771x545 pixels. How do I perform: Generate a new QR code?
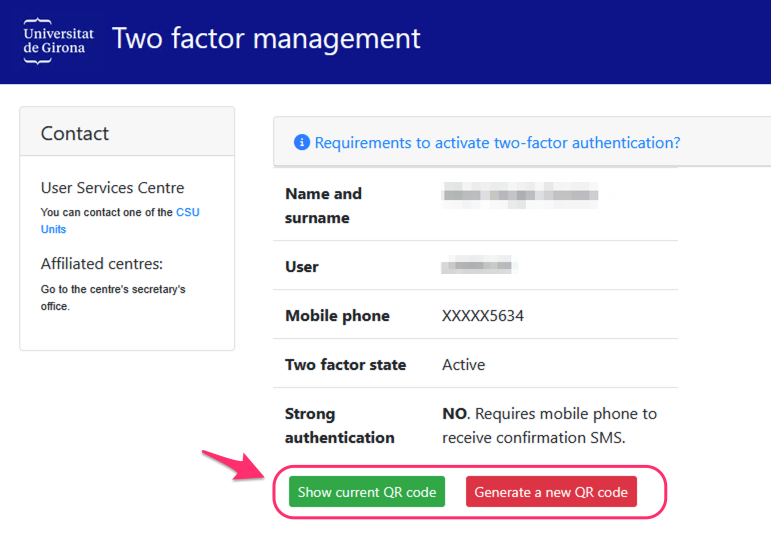551,492
